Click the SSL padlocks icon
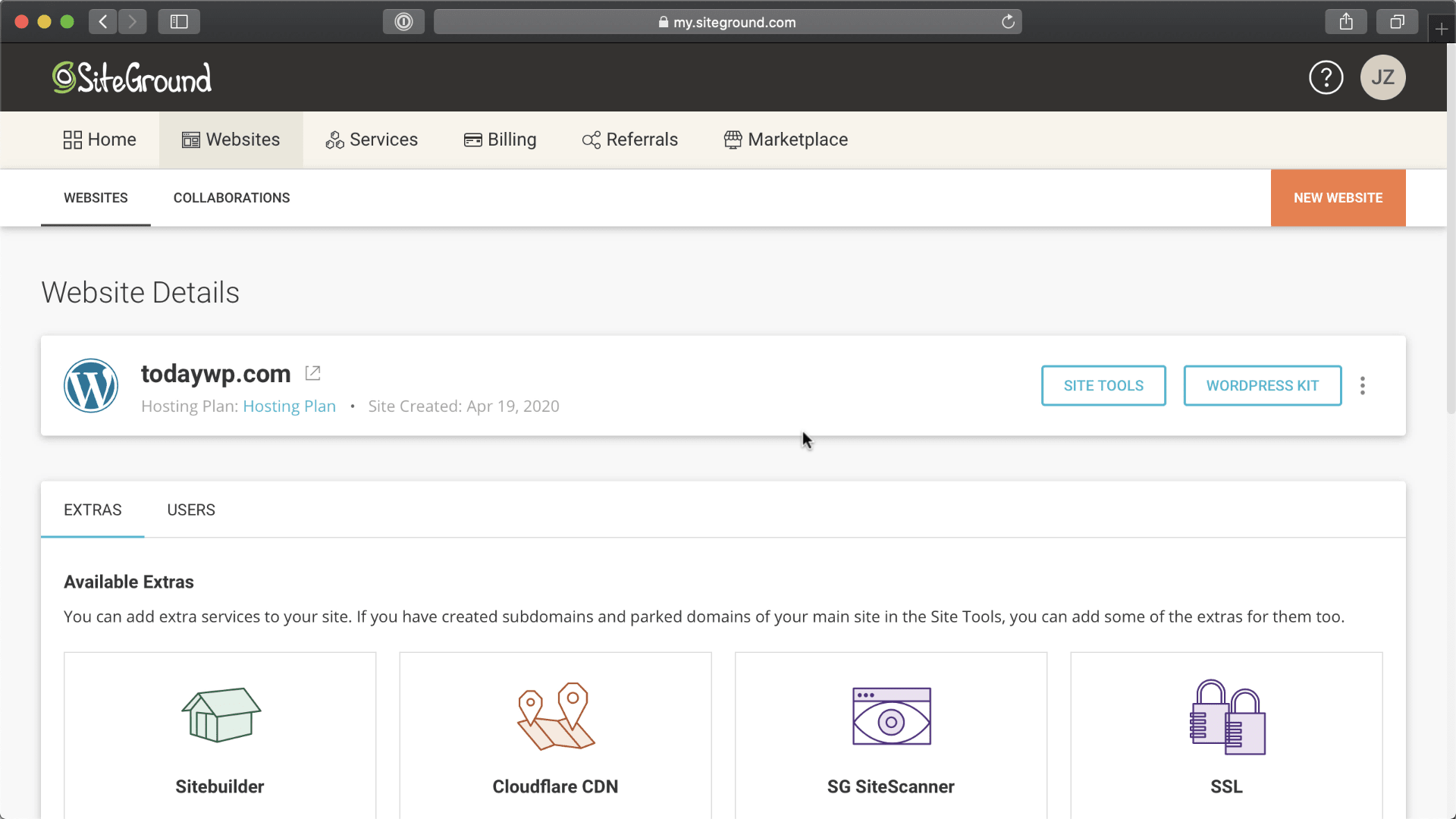1456x819 pixels. click(1227, 717)
